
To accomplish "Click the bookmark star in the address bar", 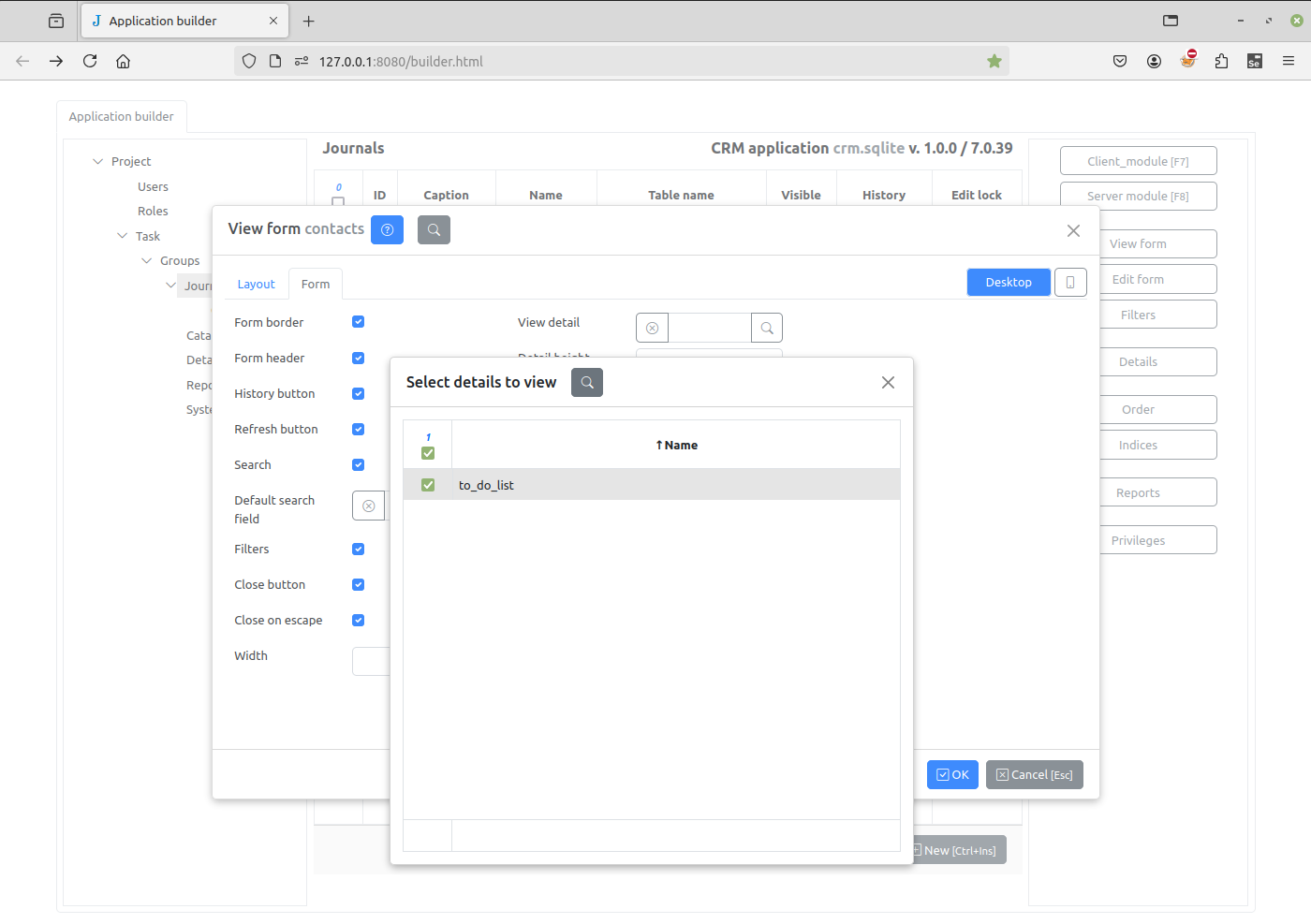I will coord(994,61).
